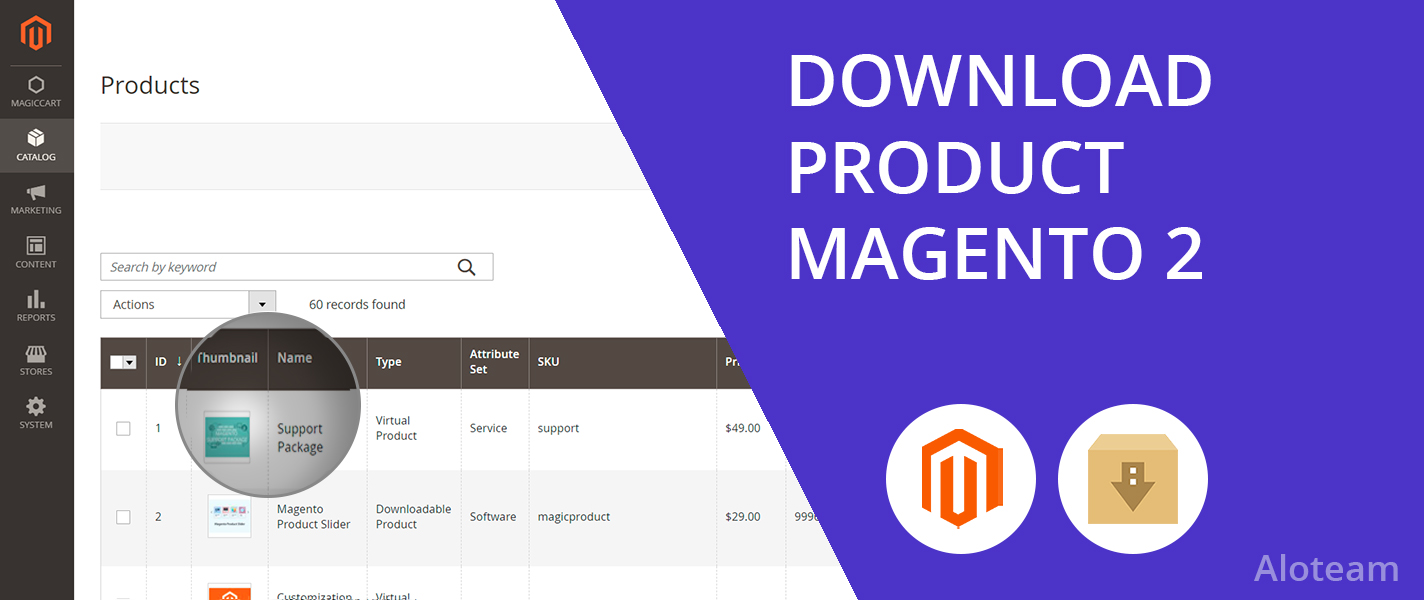Open the Magento Product Slider thumbnail
Image resolution: width=1424 pixels, height=600 pixels.
tap(229, 516)
